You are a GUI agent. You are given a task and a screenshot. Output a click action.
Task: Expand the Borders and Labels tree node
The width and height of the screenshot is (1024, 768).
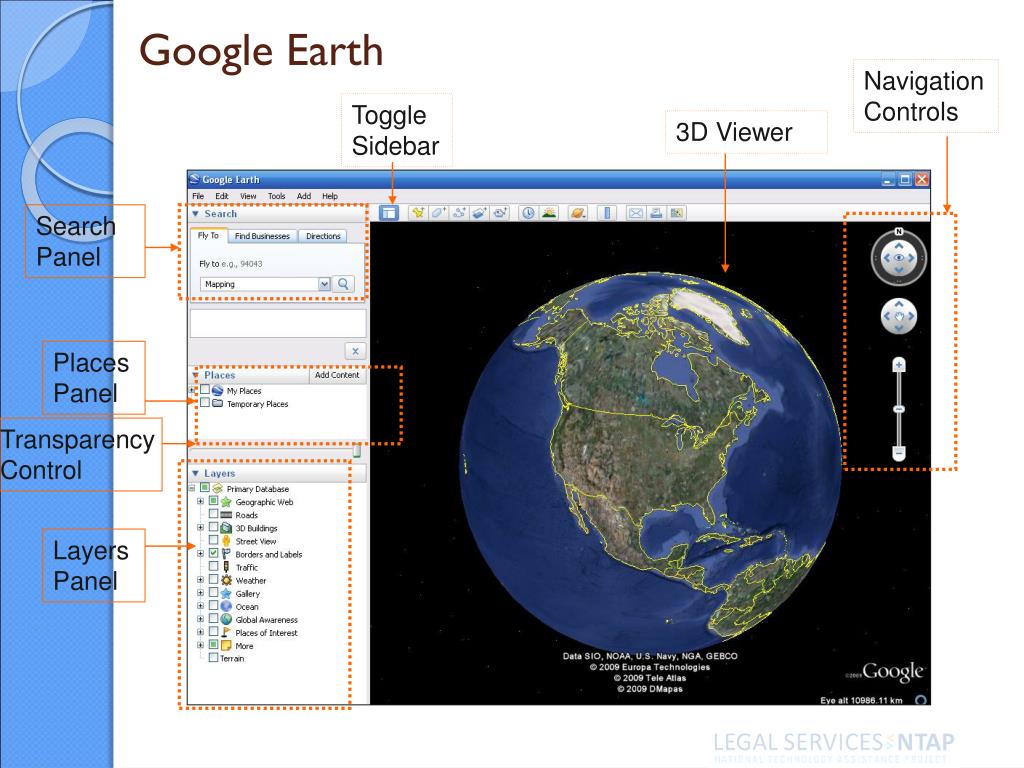pos(200,554)
